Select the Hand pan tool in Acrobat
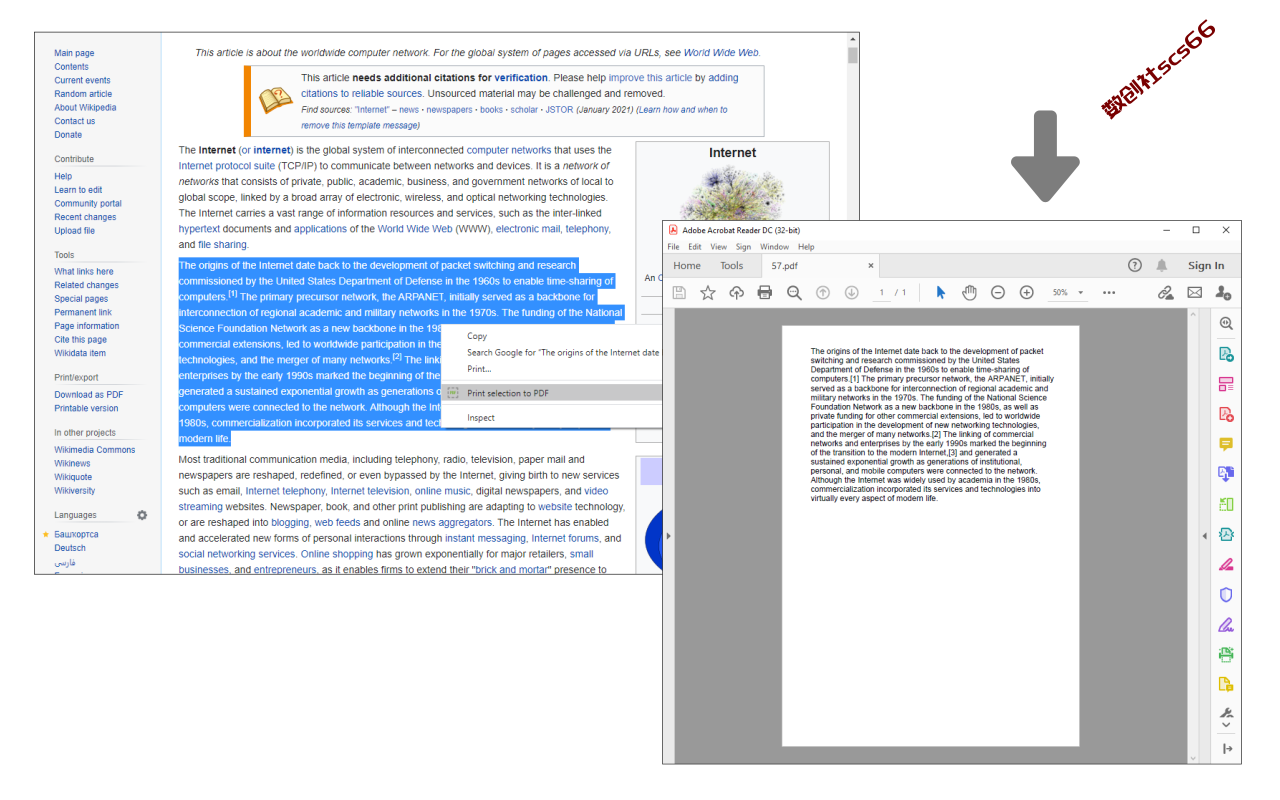The width and height of the screenshot is (1280, 800). (969, 292)
